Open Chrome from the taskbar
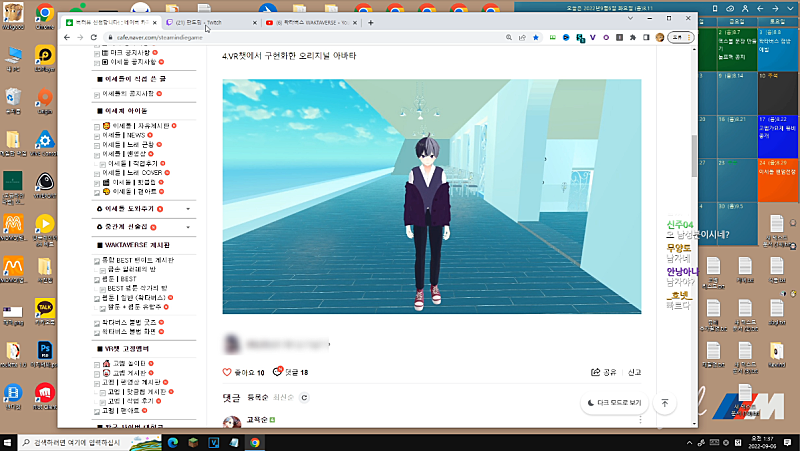Image resolution: width=800 pixels, height=451 pixels. point(255,442)
